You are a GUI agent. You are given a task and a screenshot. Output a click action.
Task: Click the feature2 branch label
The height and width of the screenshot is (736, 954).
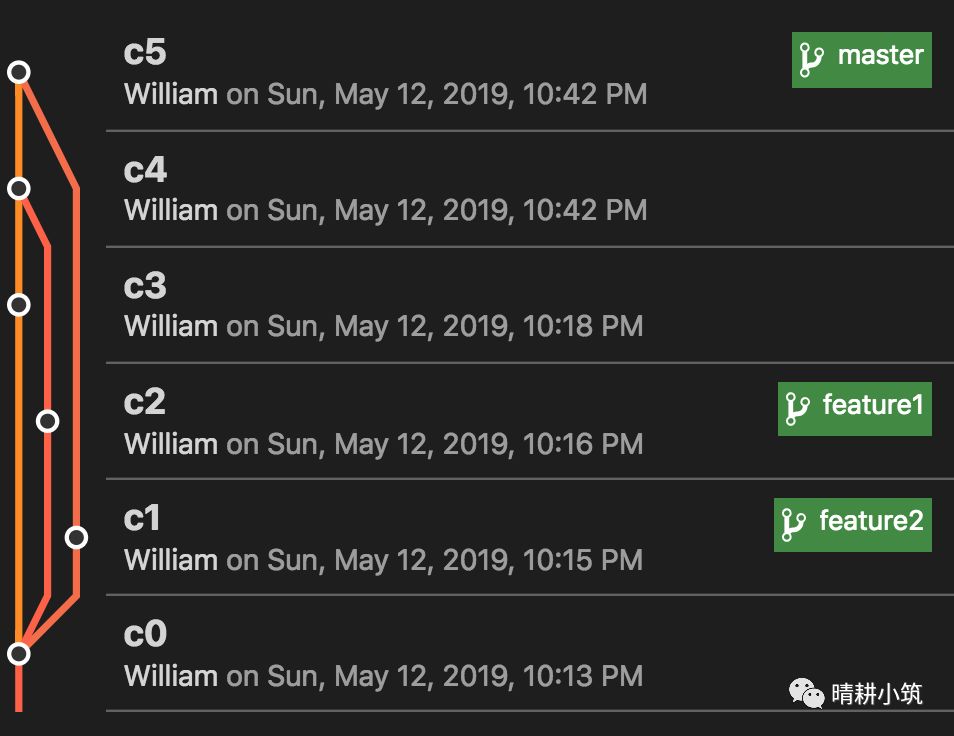coord(870,521)
